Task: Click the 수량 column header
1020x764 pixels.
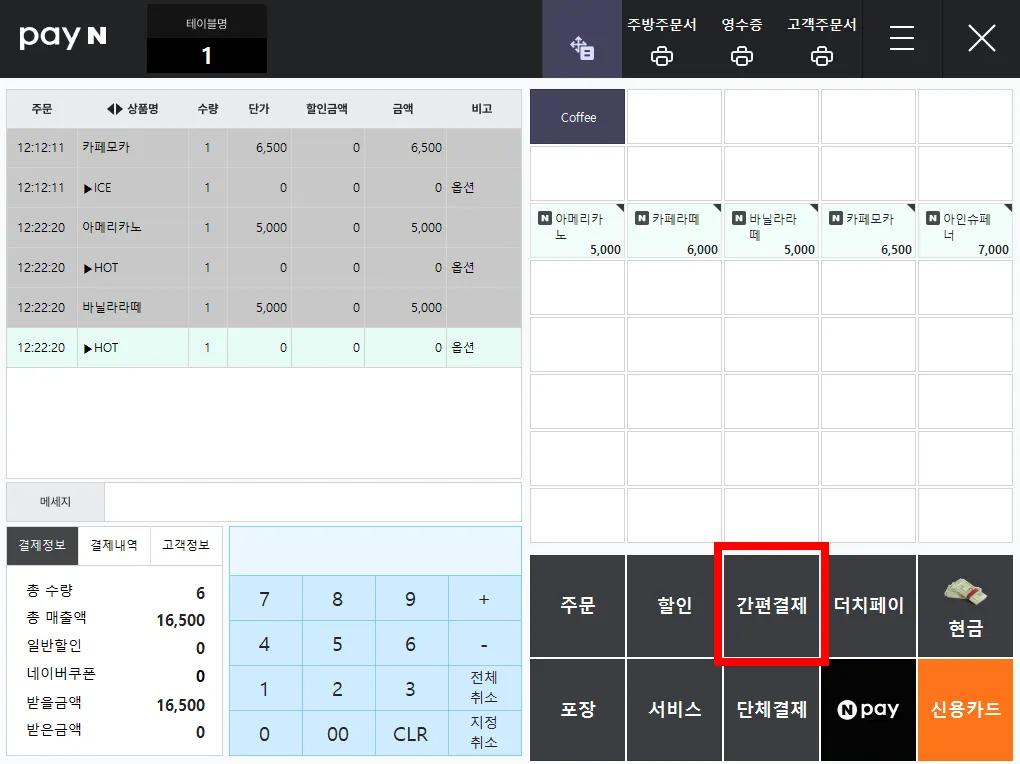Action: [208, 109]
